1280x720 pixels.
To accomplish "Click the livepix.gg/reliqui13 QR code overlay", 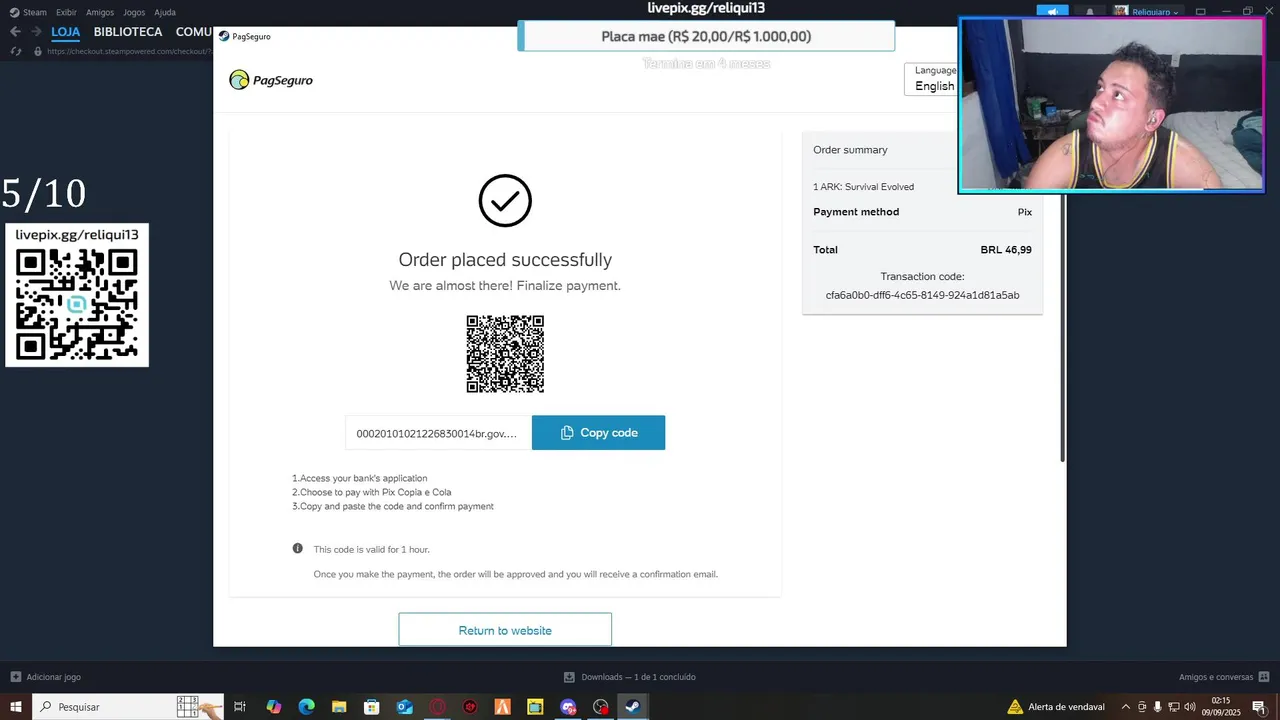I will 77,304.
